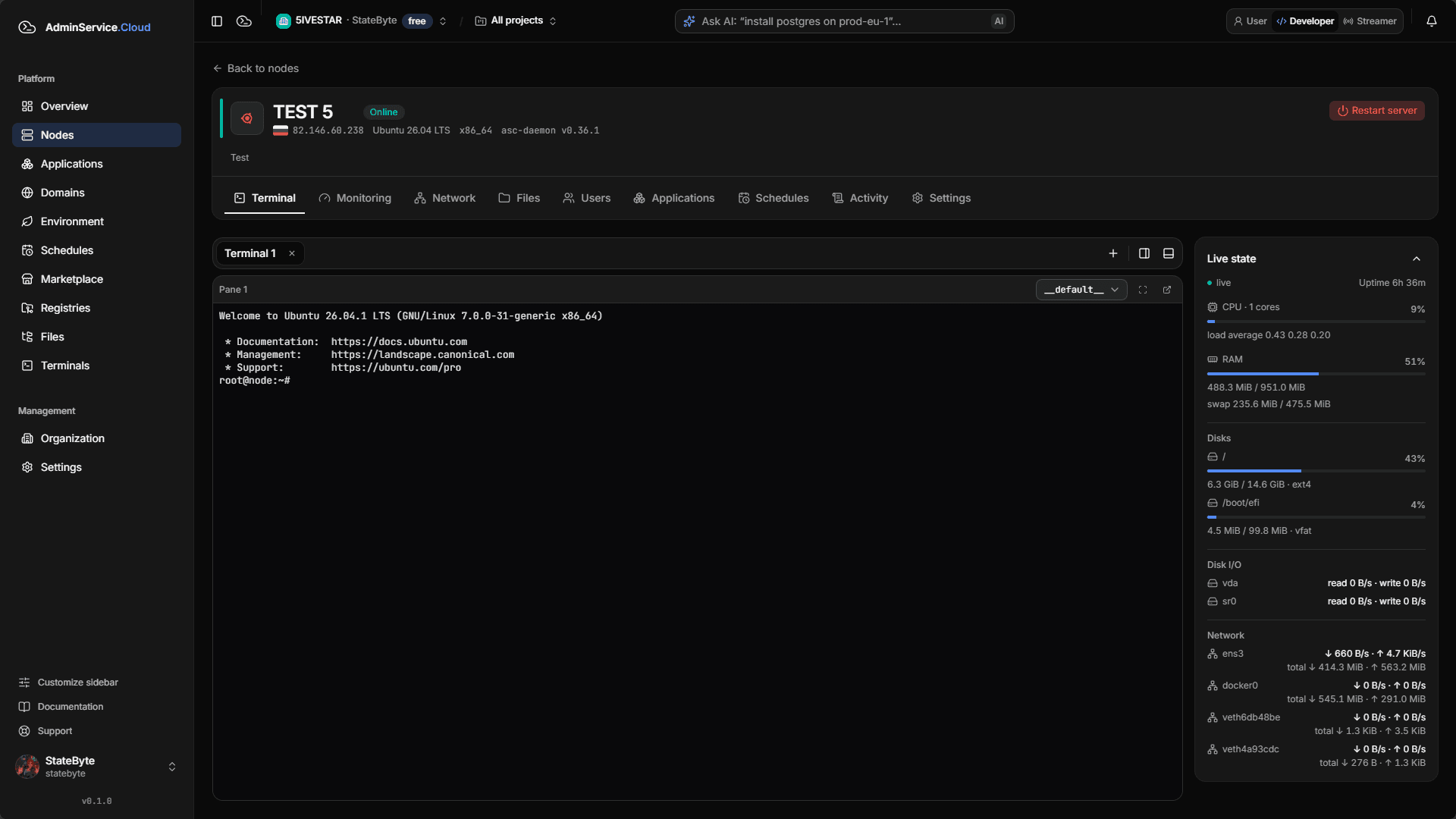Image resolution: width=1456 pixels, height=819 pixels.
Task: Open the __default__ session dropdown
Action: click(x=1081, y=290)
